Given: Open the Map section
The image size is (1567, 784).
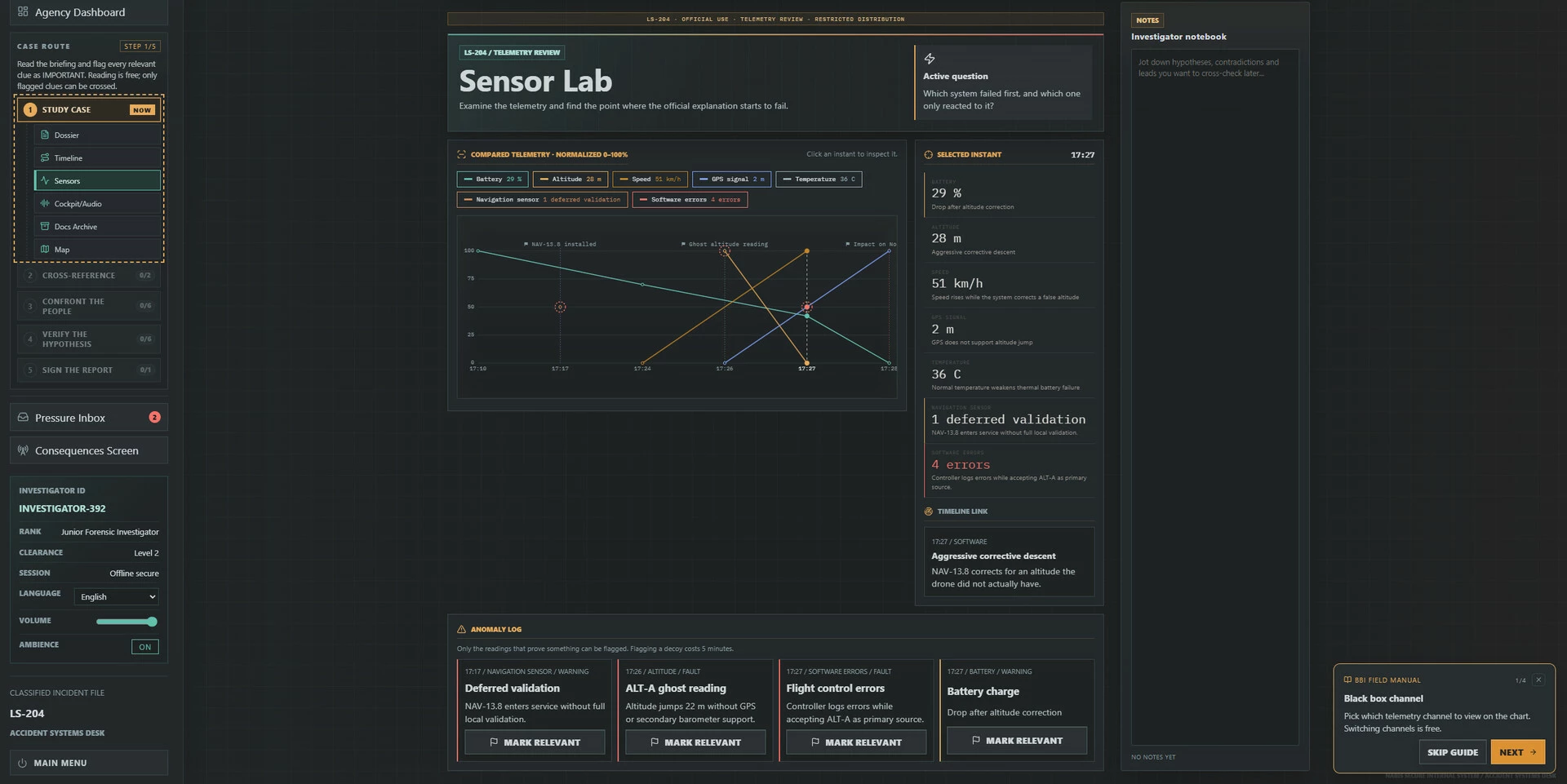Looking at the screenshot, I should [97, 249].
